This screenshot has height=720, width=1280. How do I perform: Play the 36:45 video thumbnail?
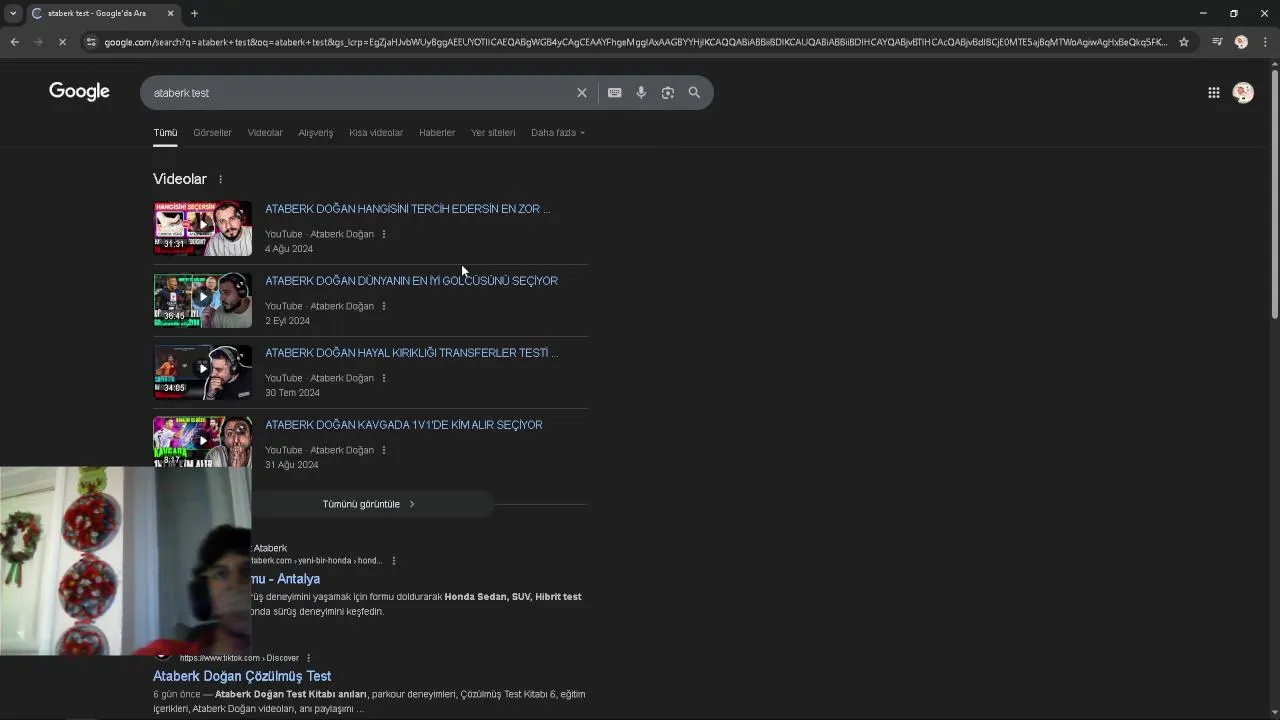(203, 301)
